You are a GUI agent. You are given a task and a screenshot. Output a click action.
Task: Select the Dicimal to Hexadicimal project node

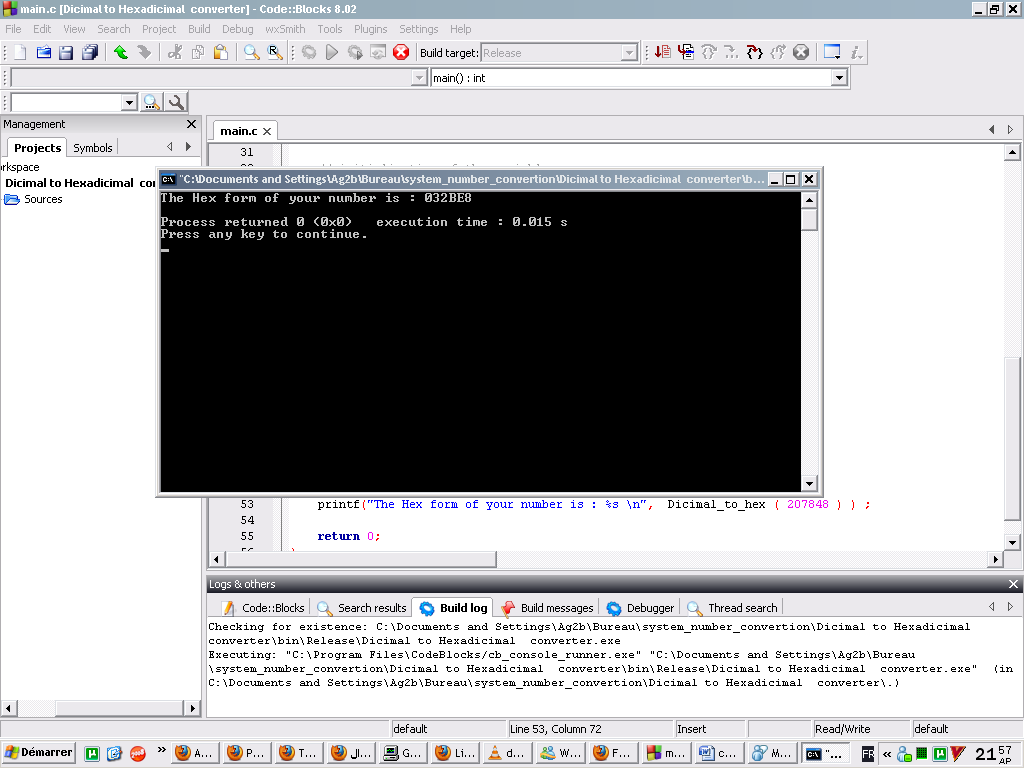[80, 183]
